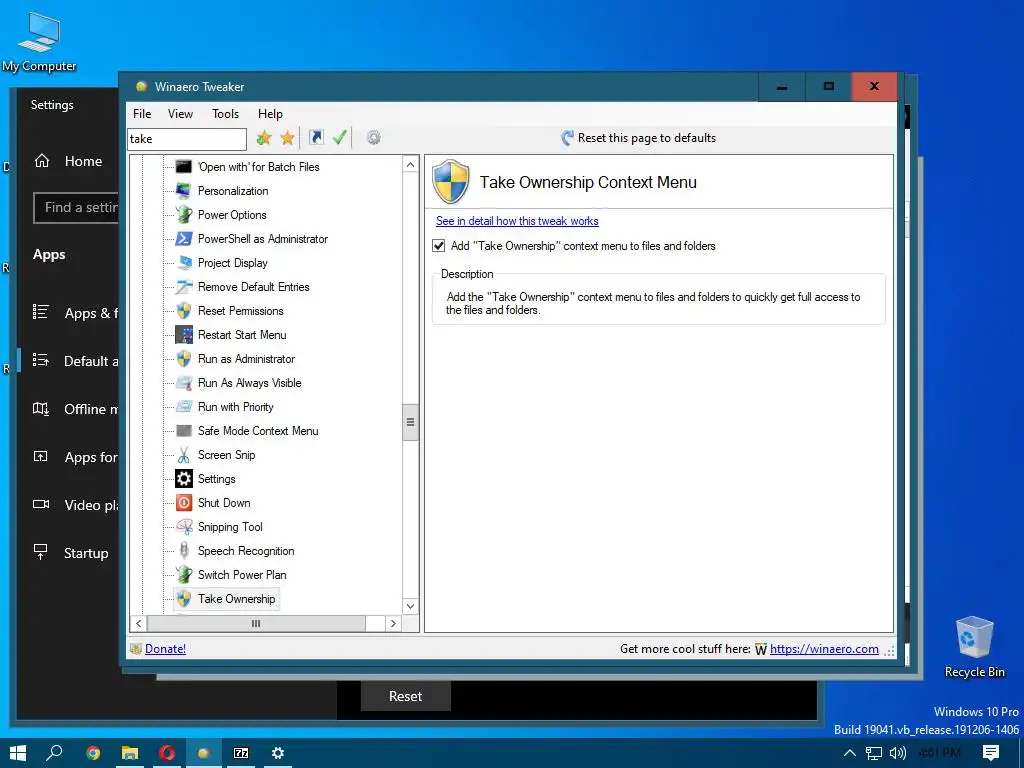Click the Run as Administrator shield icon
Screen dimensions: 1024x768
point(184,359)
